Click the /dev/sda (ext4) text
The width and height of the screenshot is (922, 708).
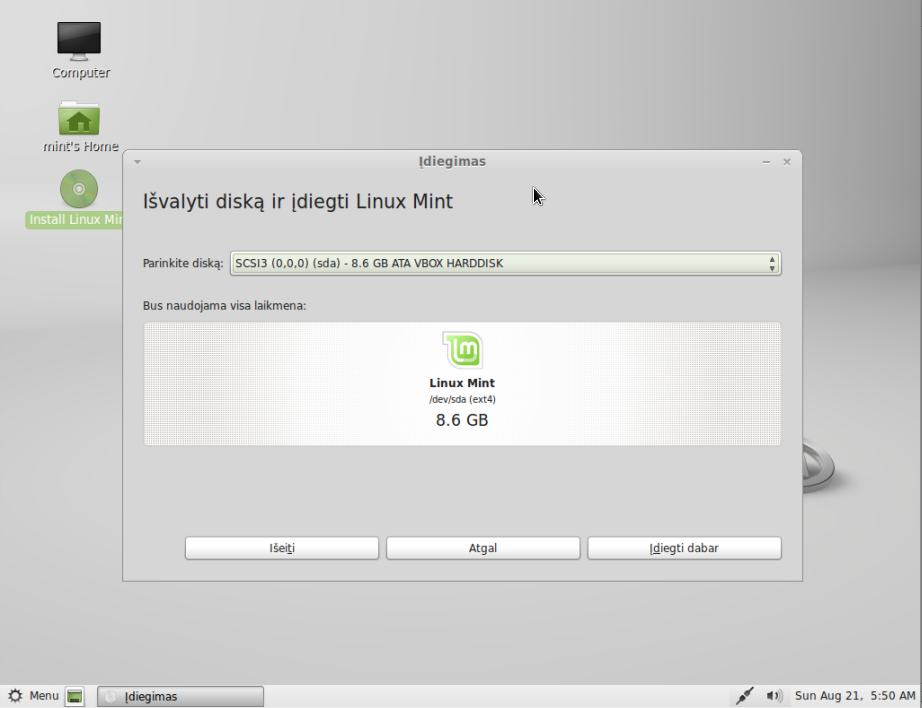click(462, 399)
